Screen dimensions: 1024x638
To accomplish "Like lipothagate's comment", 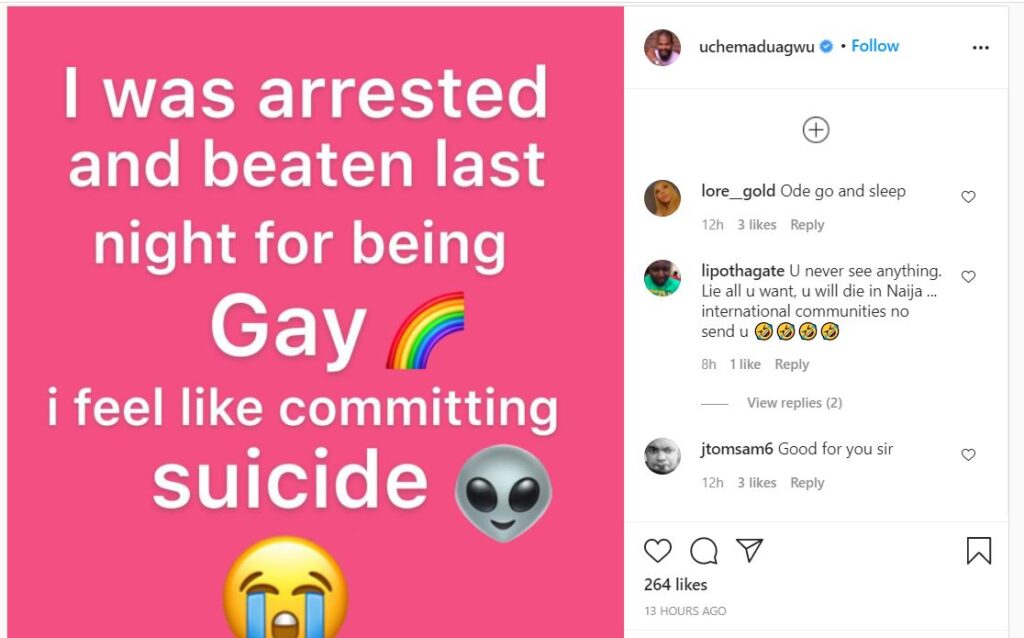I will (x=968, y=276).
